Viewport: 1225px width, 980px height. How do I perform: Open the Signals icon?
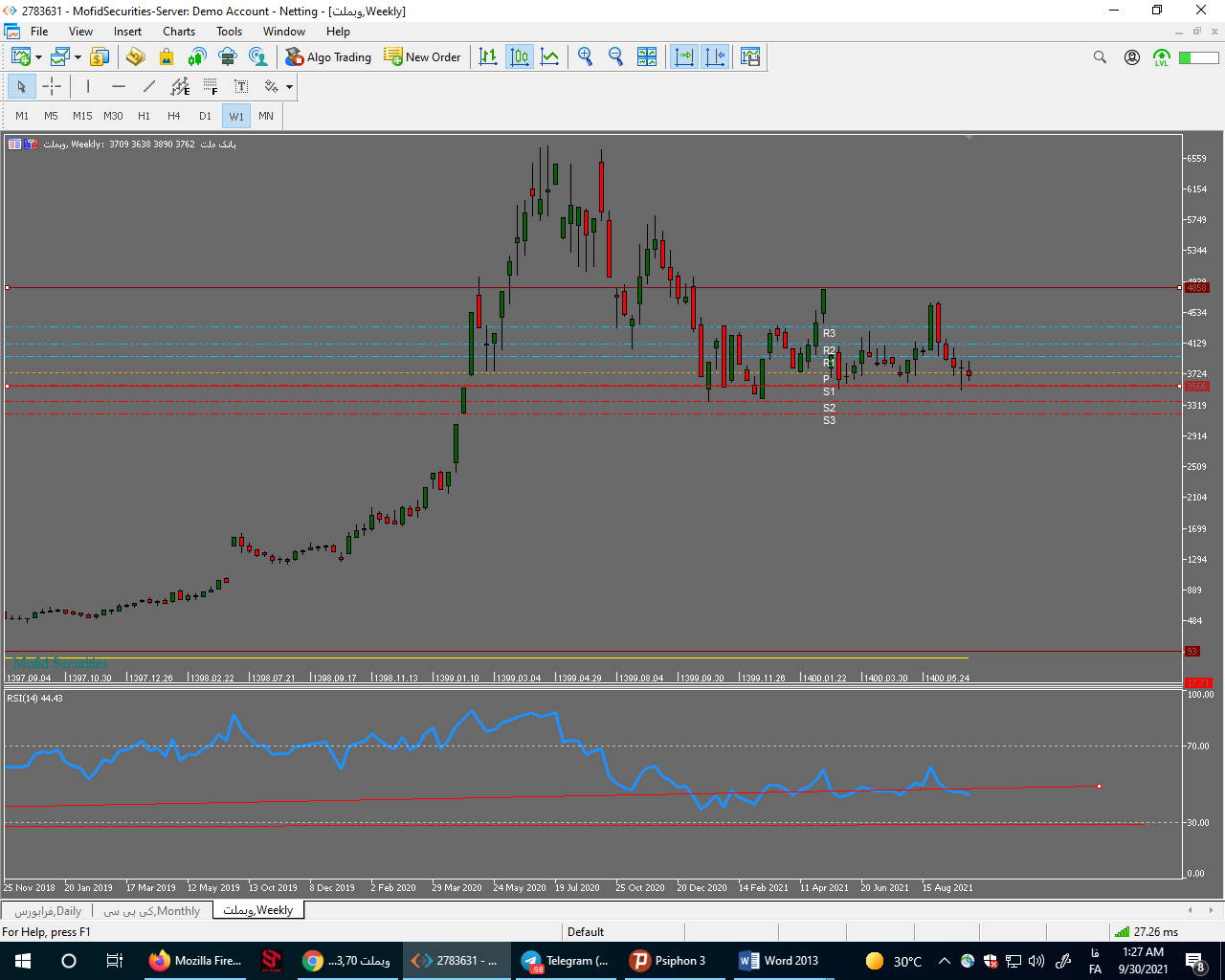pos(197,57)
